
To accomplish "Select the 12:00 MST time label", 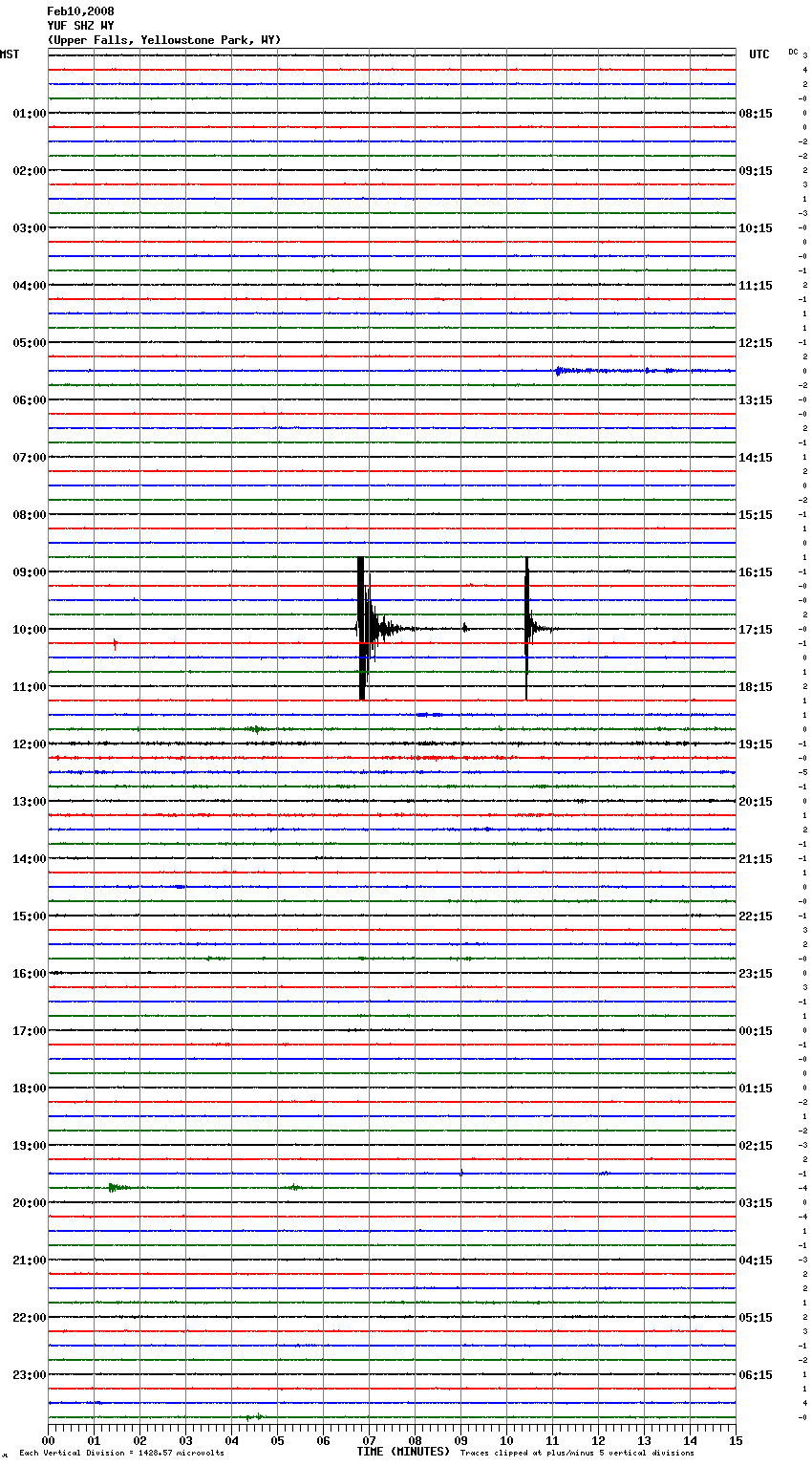I will pos(30,744).
